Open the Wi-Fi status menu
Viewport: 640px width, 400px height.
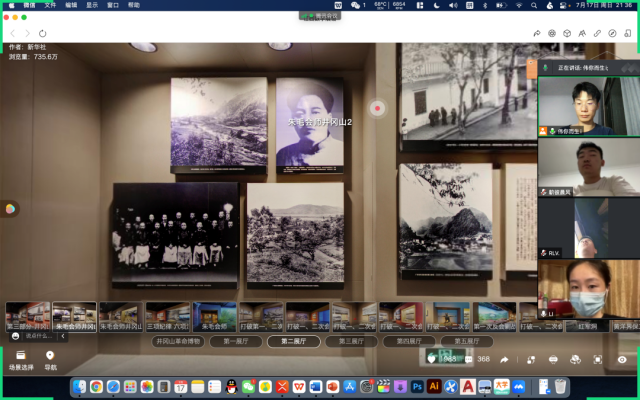(x=519, y=5)
